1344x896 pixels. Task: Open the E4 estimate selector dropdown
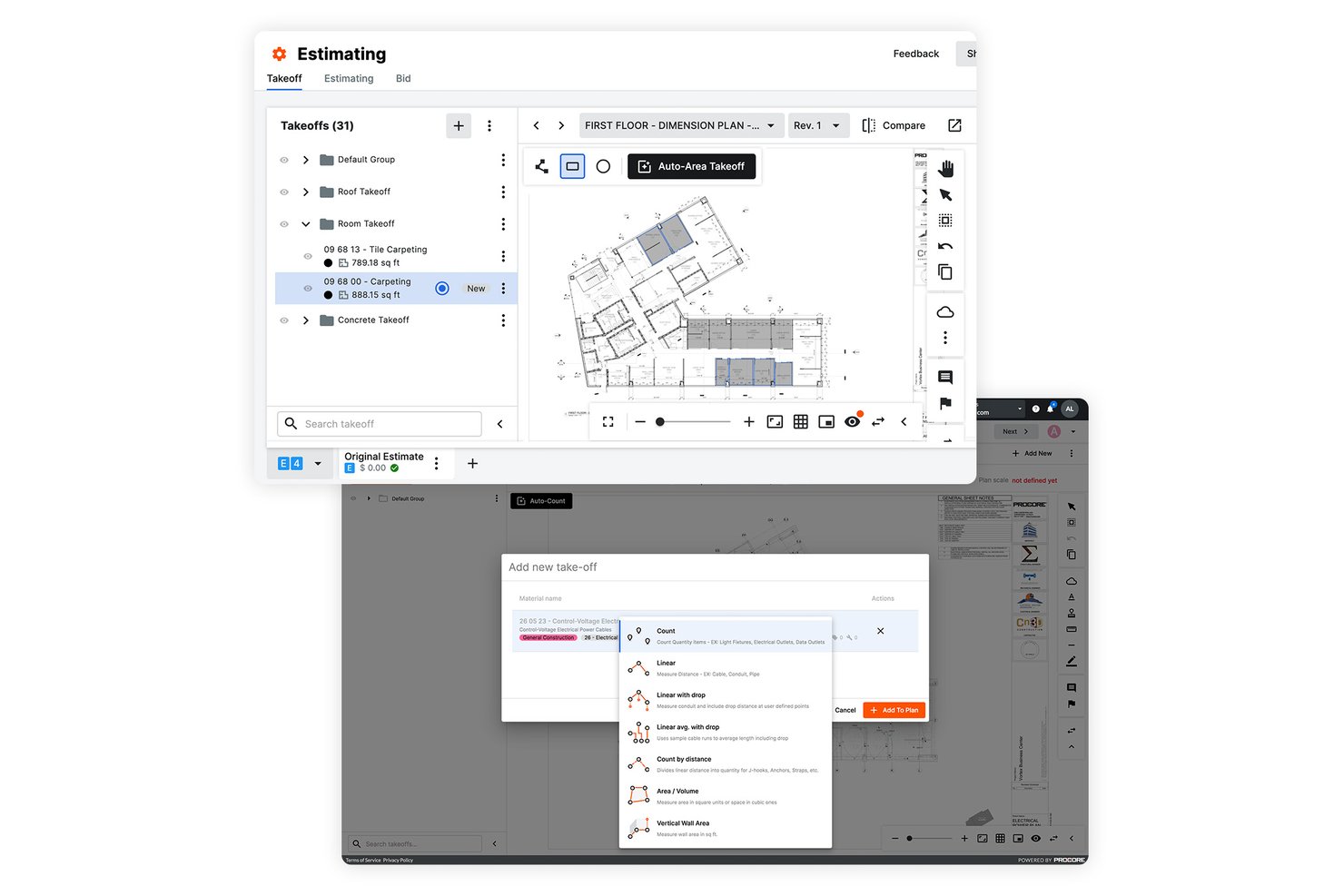click(300, 464)
